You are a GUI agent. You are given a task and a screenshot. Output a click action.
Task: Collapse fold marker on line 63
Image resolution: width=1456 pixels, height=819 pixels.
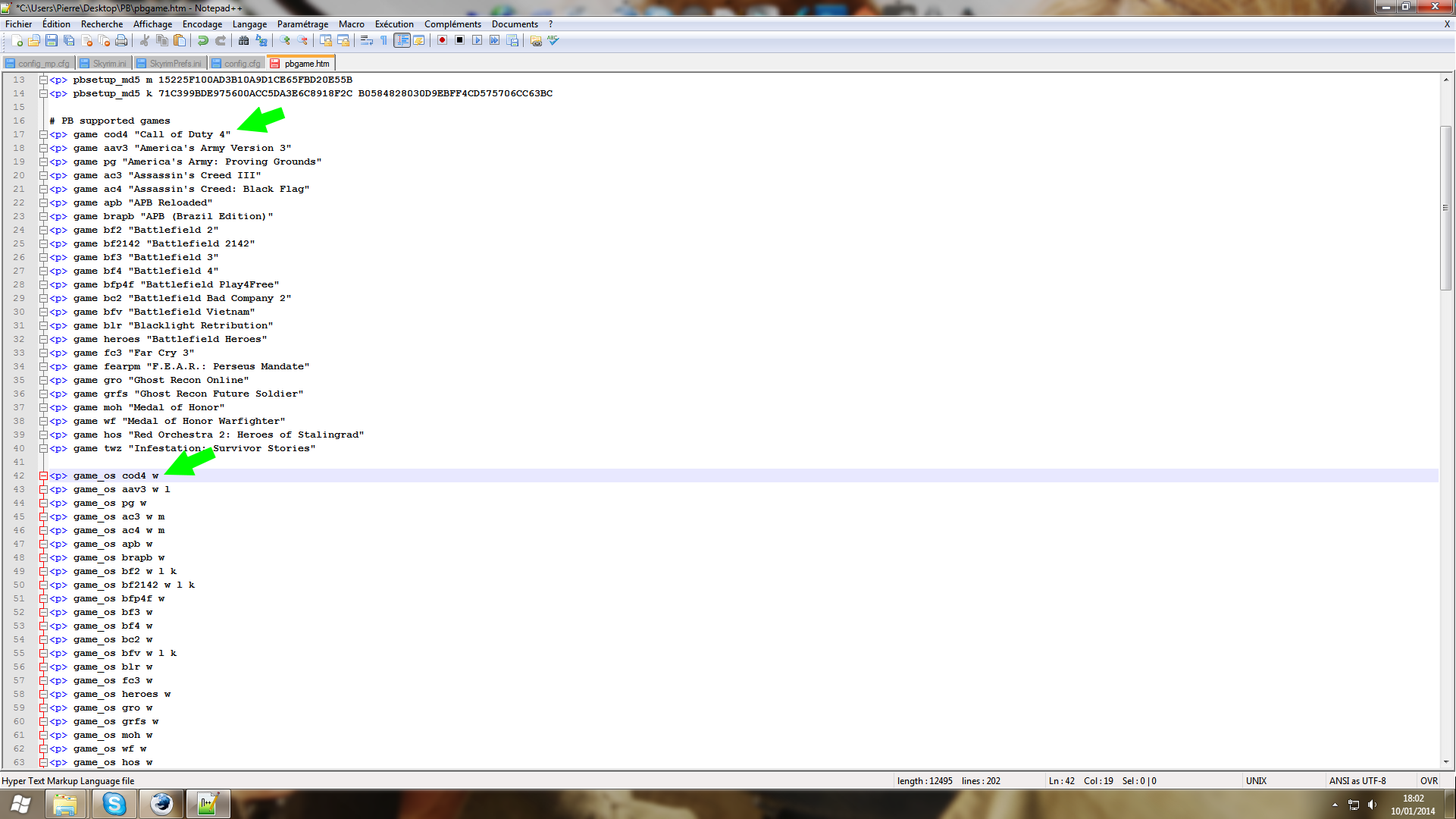click(x=43, y=763)
